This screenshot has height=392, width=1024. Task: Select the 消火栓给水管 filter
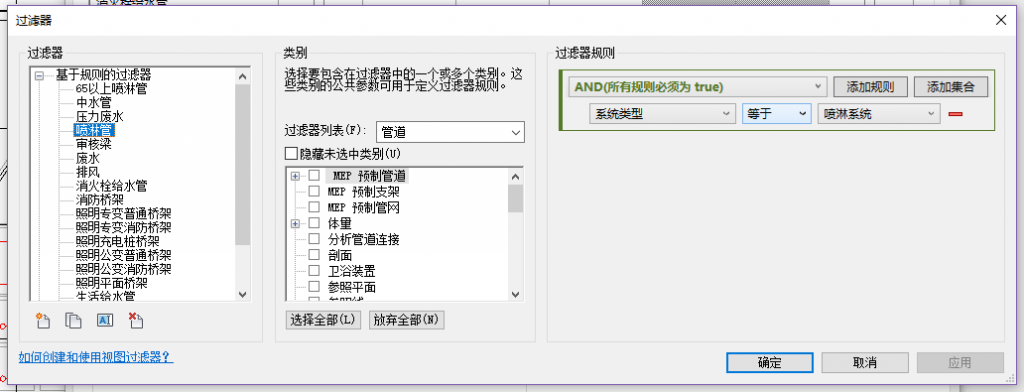pyautogui.click(x=112, y=186)
